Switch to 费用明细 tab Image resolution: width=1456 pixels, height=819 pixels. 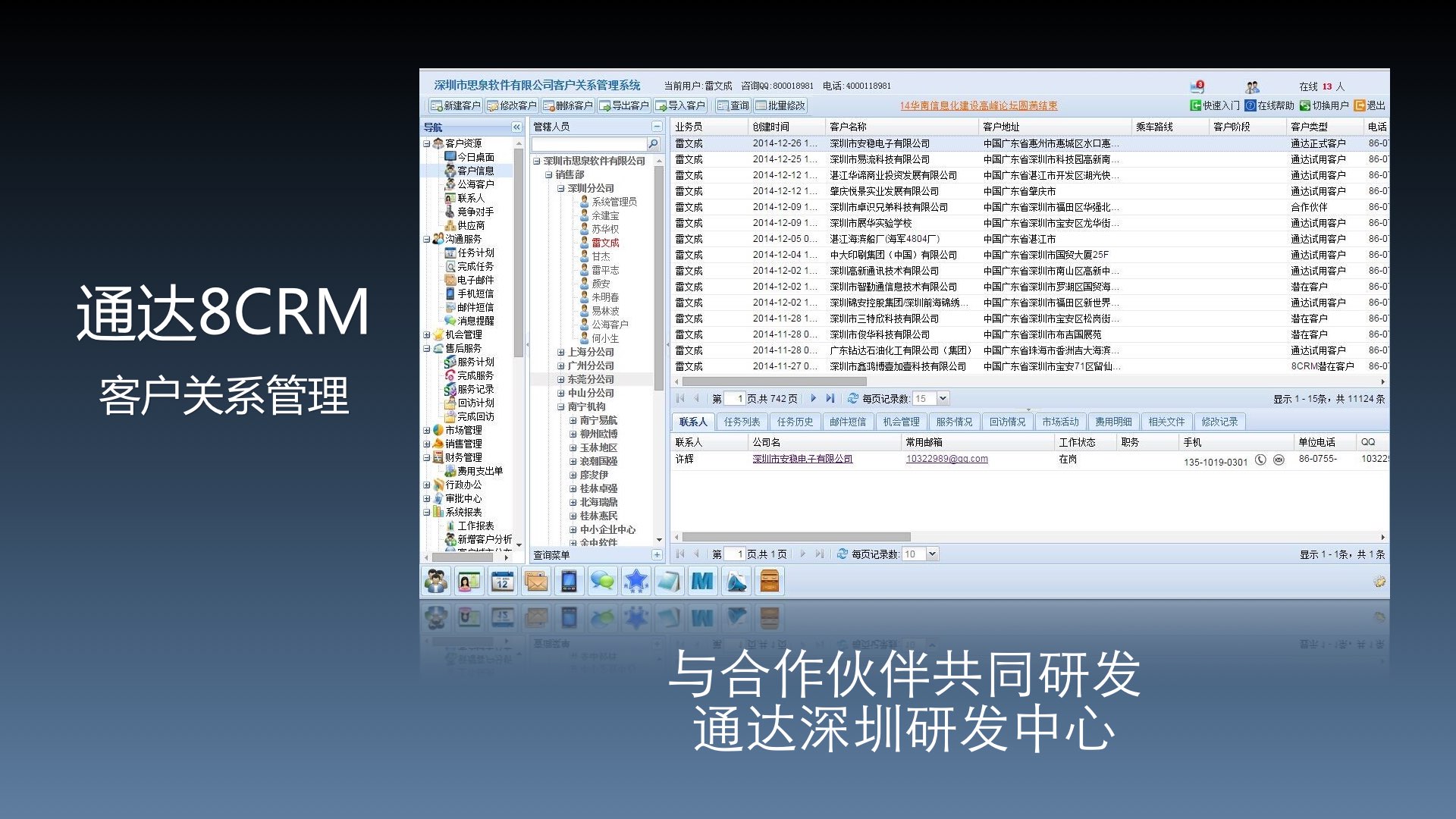[1113, 422]
